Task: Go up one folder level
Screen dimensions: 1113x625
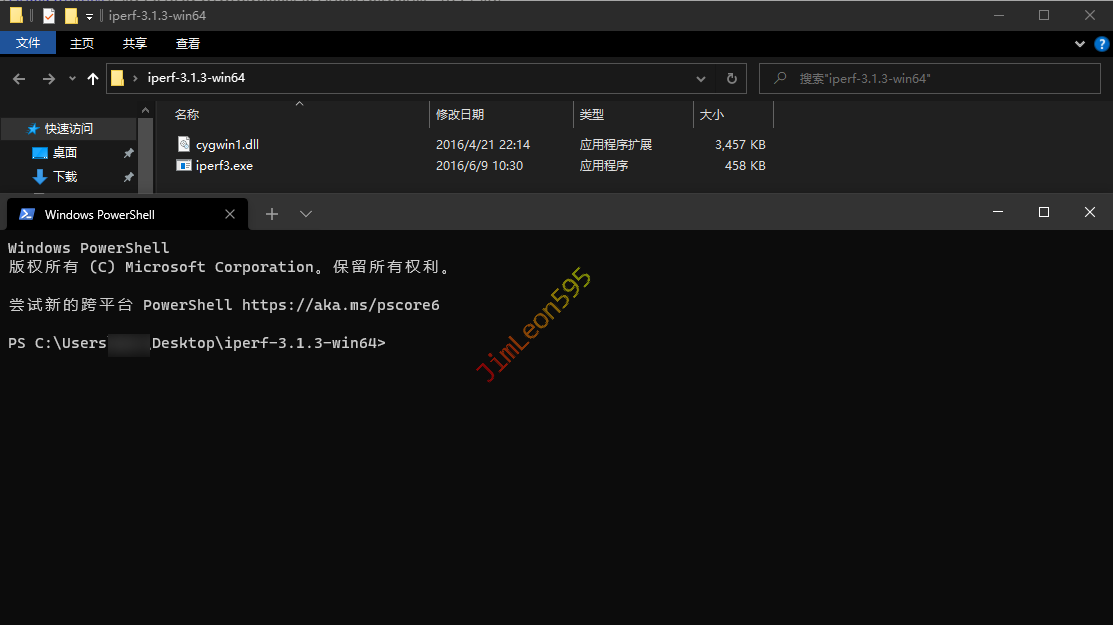Action: coord(93,79)
